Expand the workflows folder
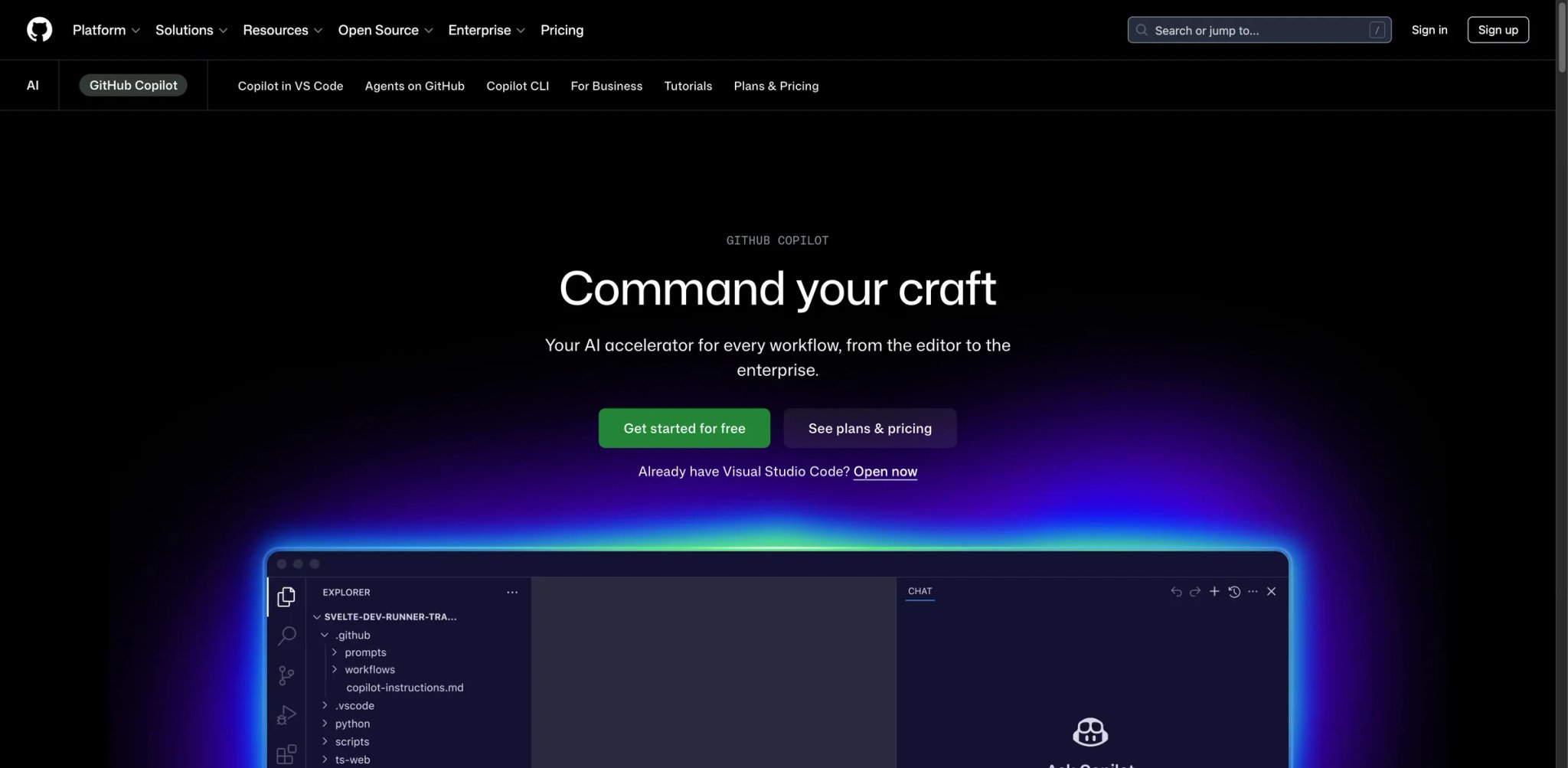Viewport: 1568px width, 768px height. pos(363,669)
